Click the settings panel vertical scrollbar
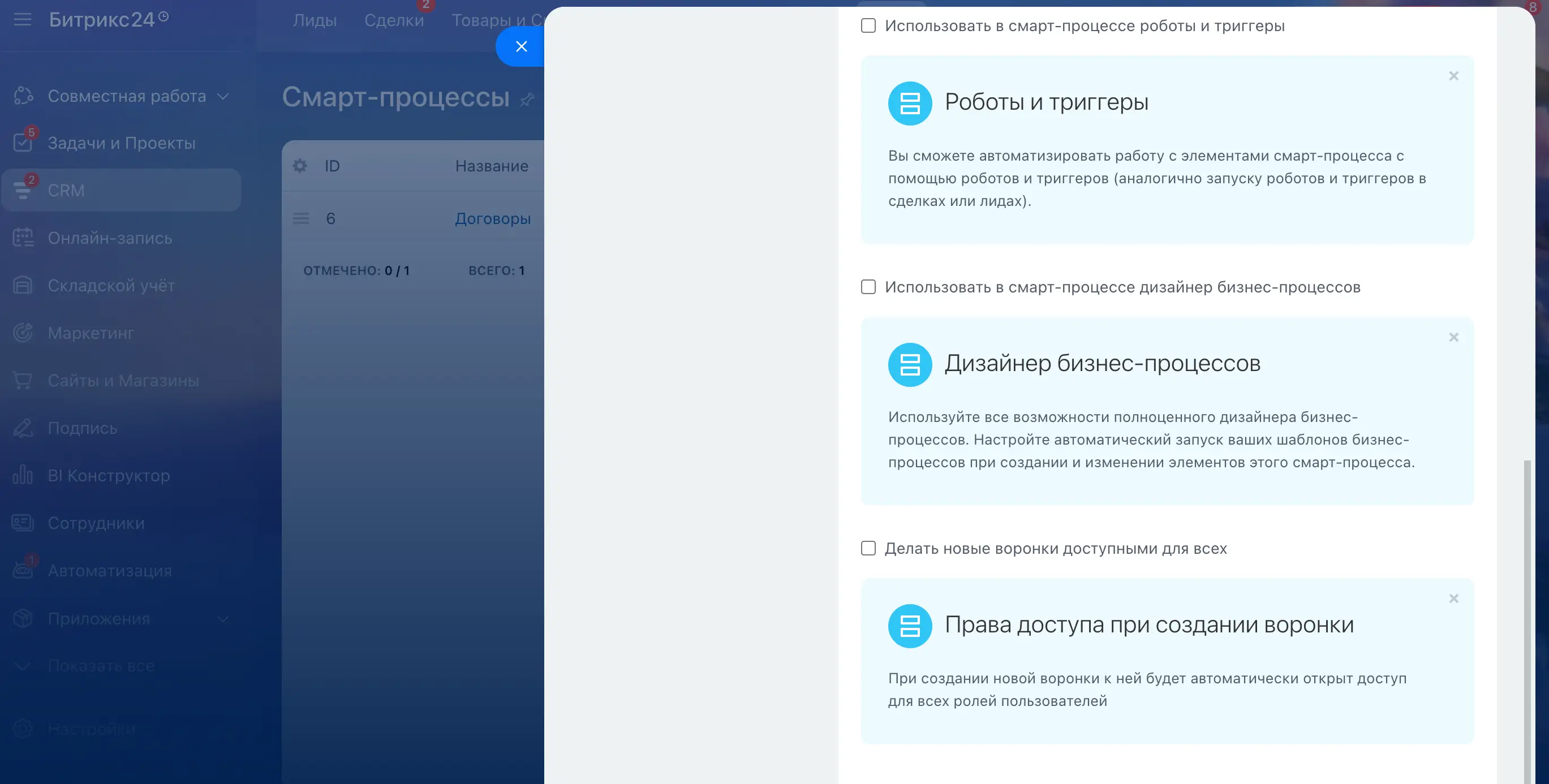This screenshot has width=1549, height=784. [1528, 619]
